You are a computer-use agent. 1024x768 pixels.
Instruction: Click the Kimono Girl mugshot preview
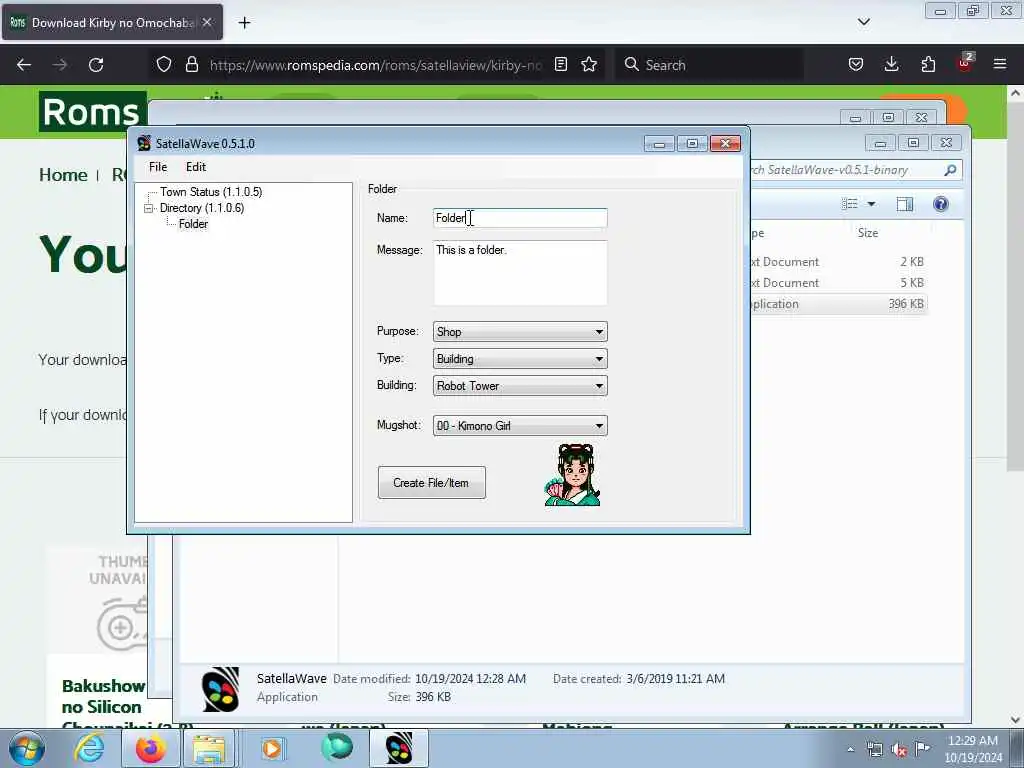pos(573,475)
